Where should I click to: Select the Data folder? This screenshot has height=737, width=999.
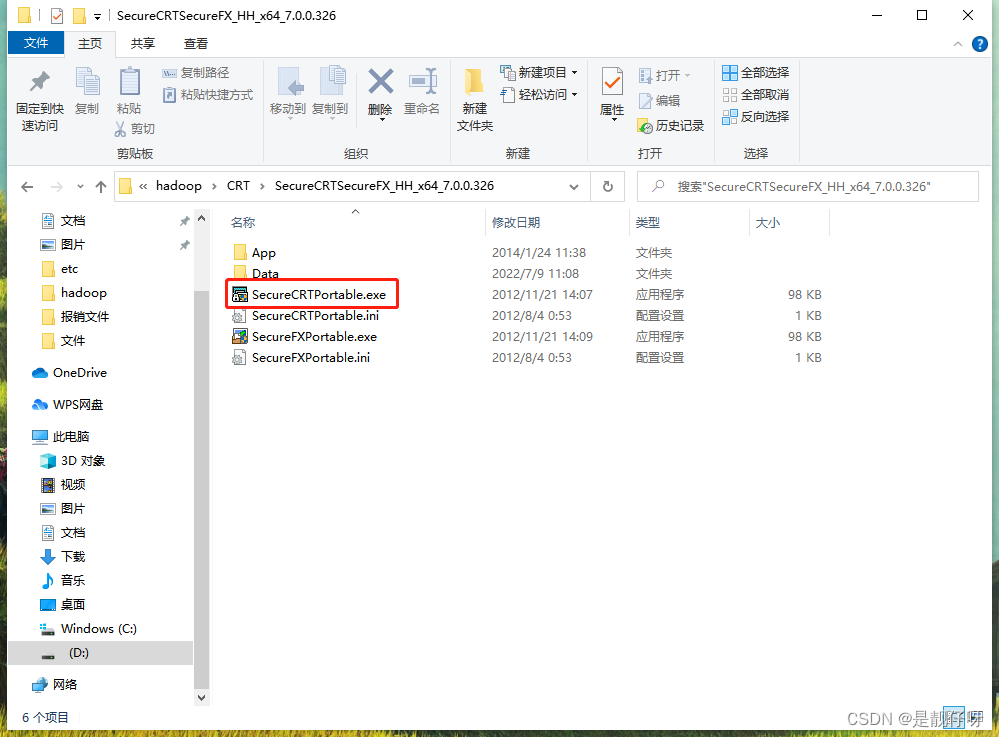(x=265, y=273)
